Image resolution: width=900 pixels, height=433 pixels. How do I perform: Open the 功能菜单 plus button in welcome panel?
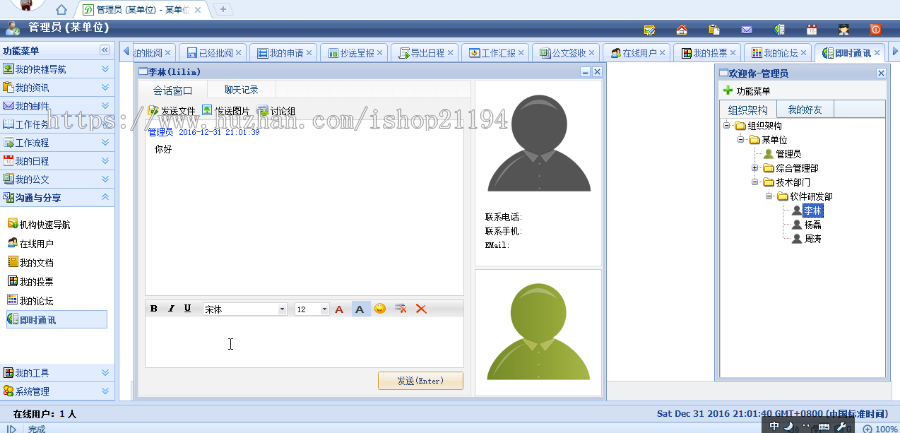pos(747,91)
